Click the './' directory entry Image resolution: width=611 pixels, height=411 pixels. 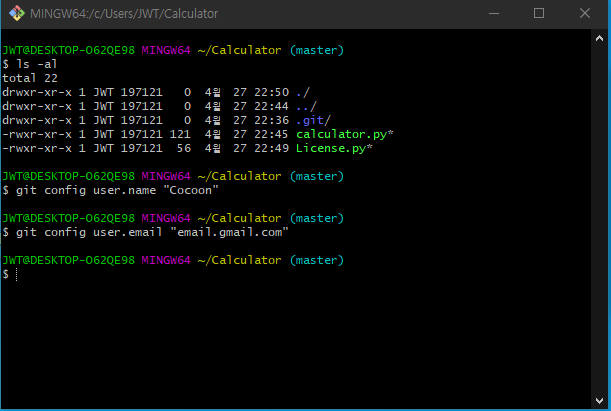[303, 92]
